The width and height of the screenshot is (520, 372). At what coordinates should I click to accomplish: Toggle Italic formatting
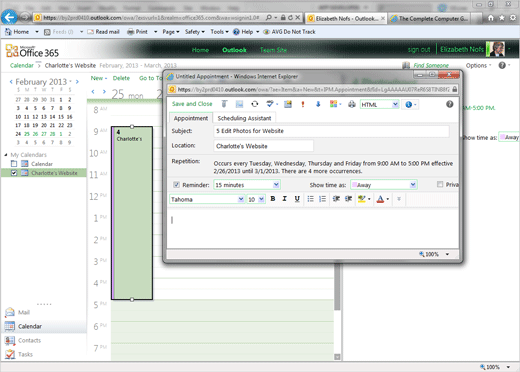284,199
